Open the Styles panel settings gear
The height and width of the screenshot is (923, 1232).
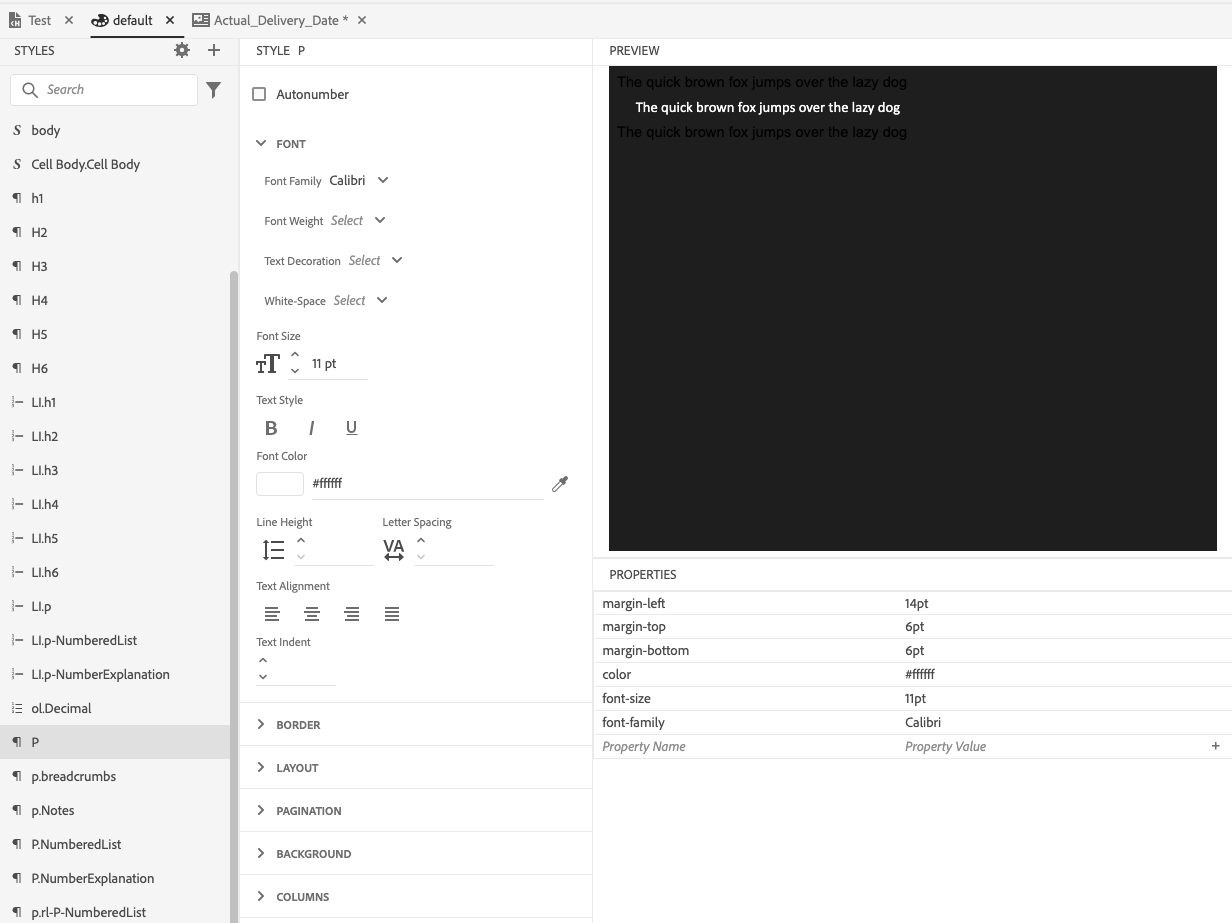tap(182, 49)
